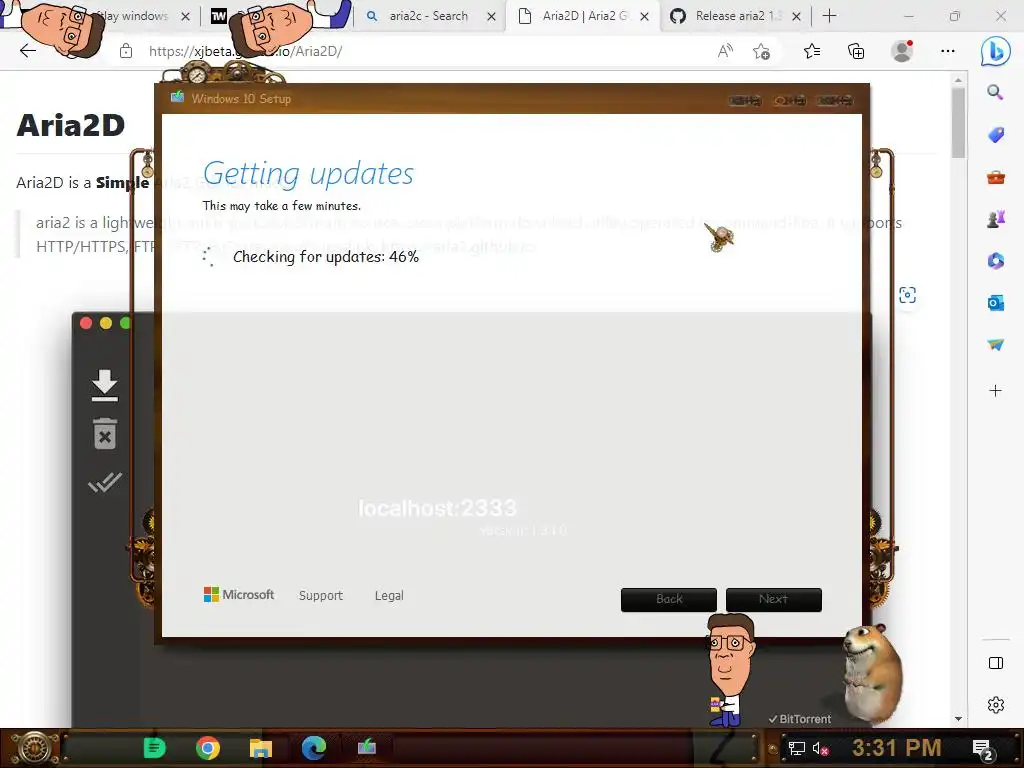Viewport: 1024px width, 768px height.
Task: Open Edge Settings and more menu
Action: tap(948, 51)
